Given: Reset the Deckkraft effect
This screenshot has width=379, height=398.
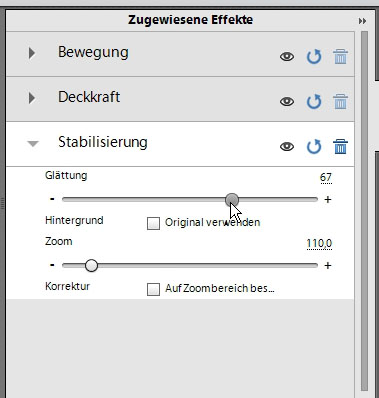Looking at the screenshot, I should [314, 101].
